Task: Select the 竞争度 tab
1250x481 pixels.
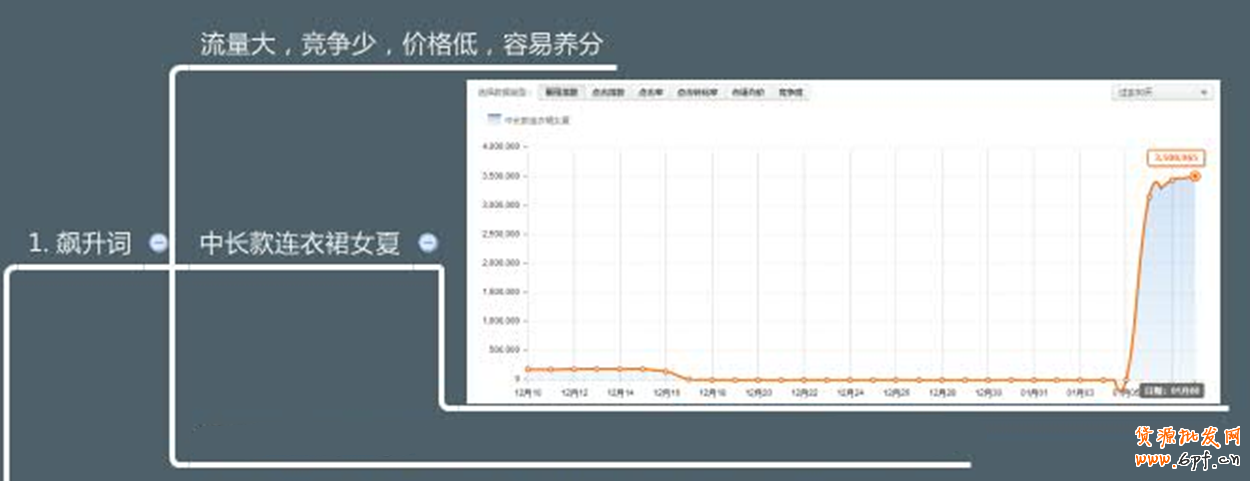Action: (x=791, y=92)
